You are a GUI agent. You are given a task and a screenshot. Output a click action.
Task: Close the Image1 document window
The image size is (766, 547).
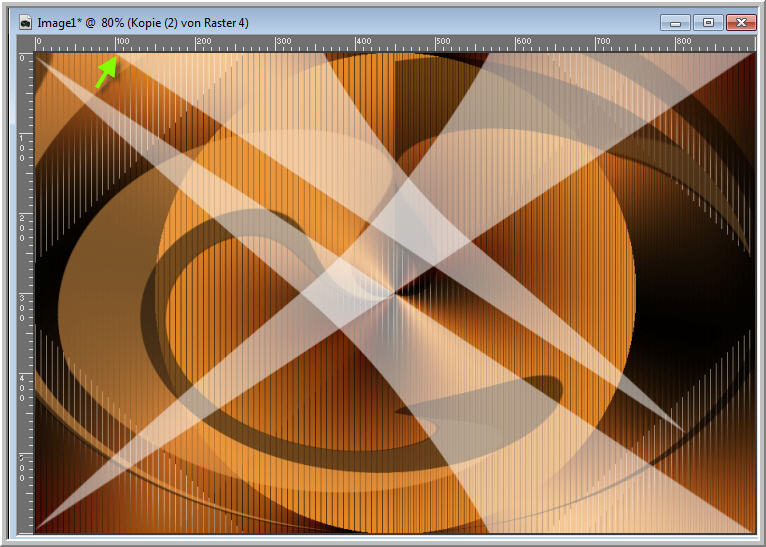pyautogui.click(x=741, y=22)
